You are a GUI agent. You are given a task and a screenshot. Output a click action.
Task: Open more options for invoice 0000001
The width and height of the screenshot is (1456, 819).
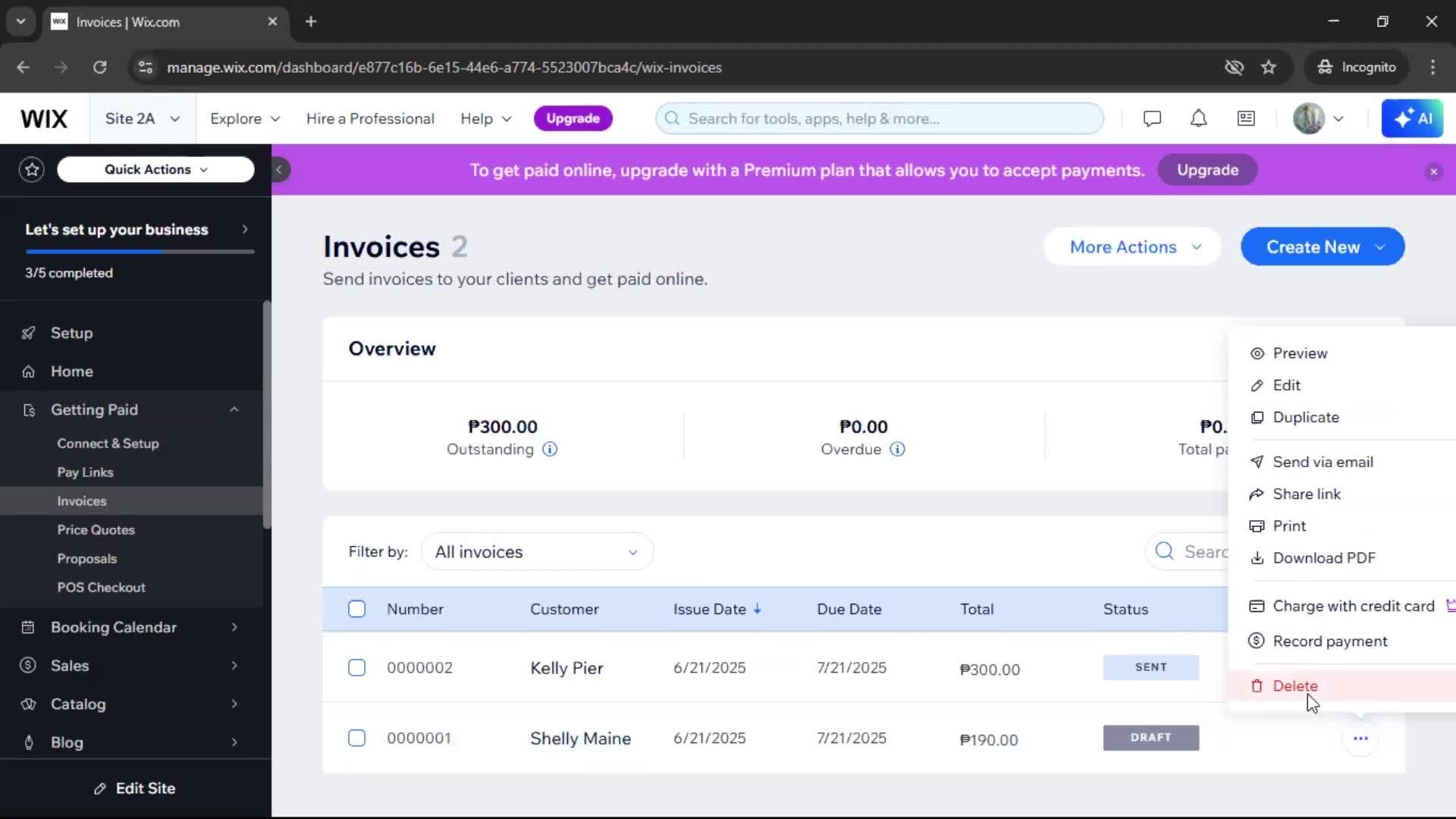point(1360,738)
